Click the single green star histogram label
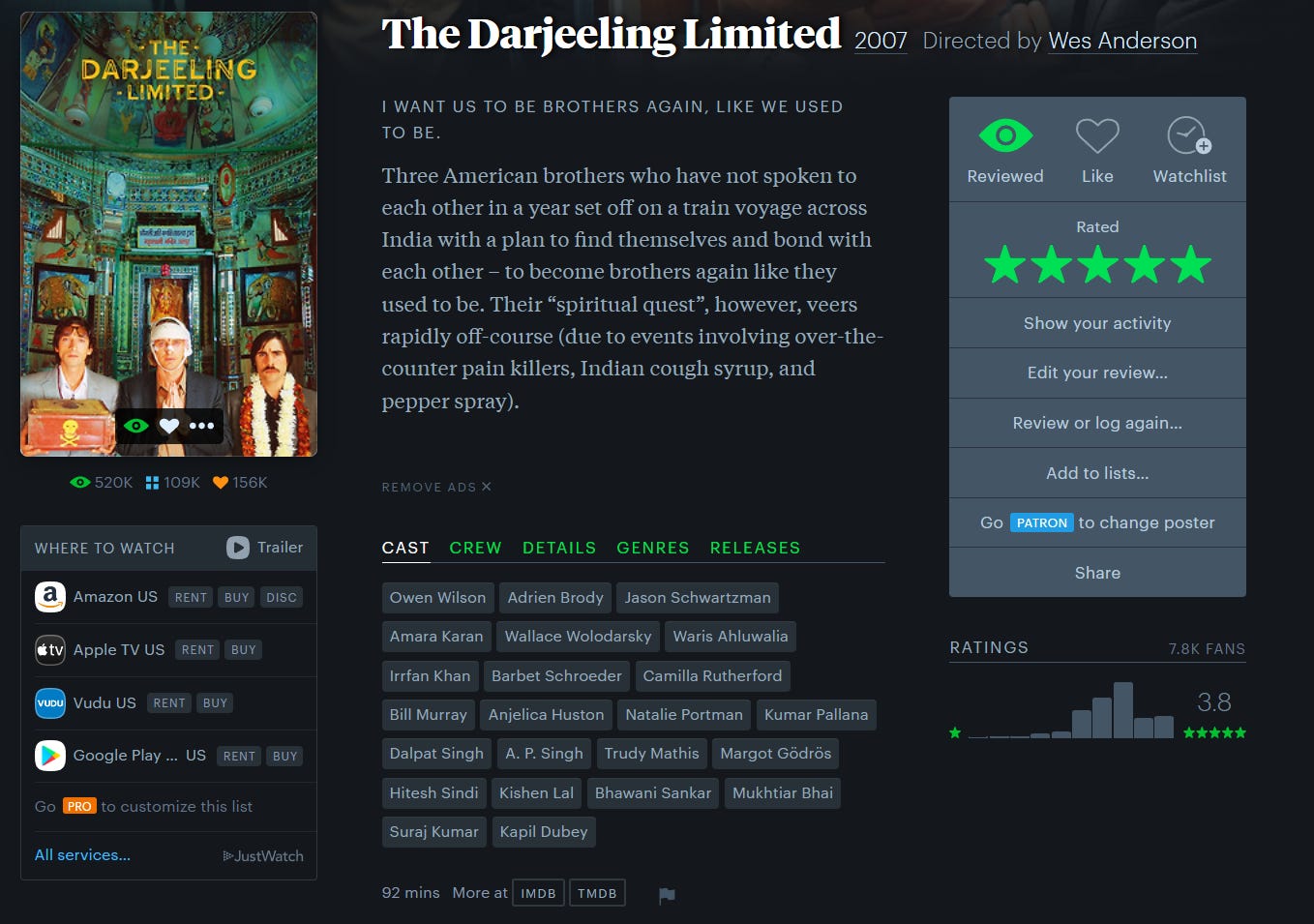The width and height of the screenshot is (1314, 924). click(x=955, y=732)
